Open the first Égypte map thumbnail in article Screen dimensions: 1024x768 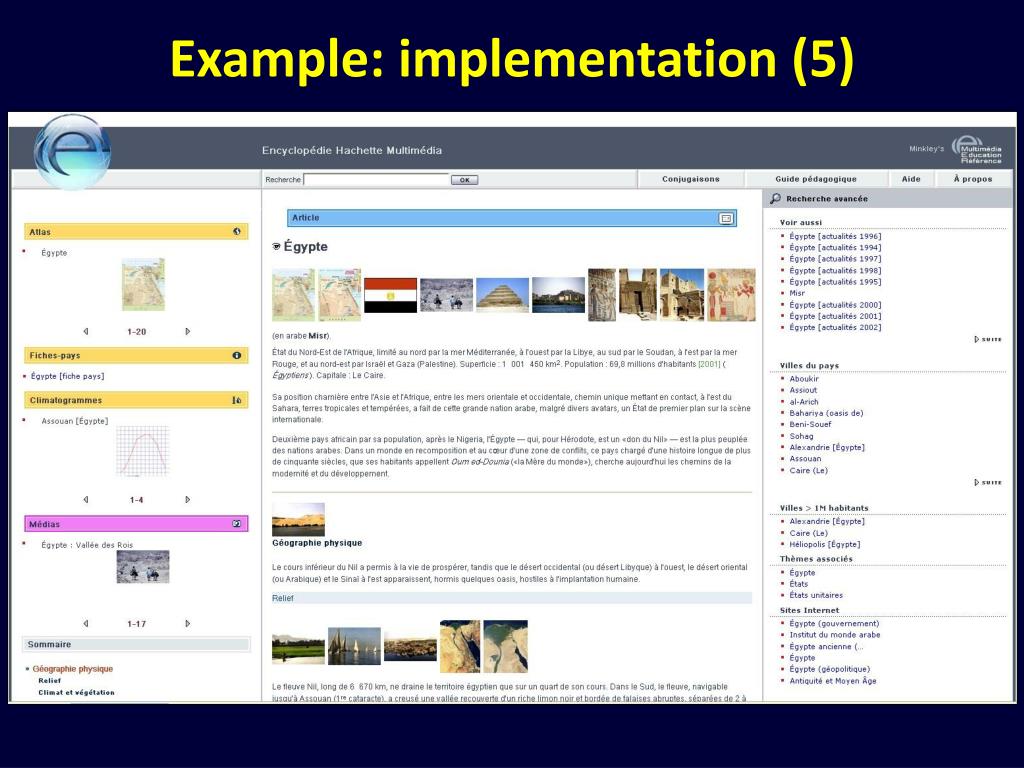pyautogui.click(x=293, y=295)
